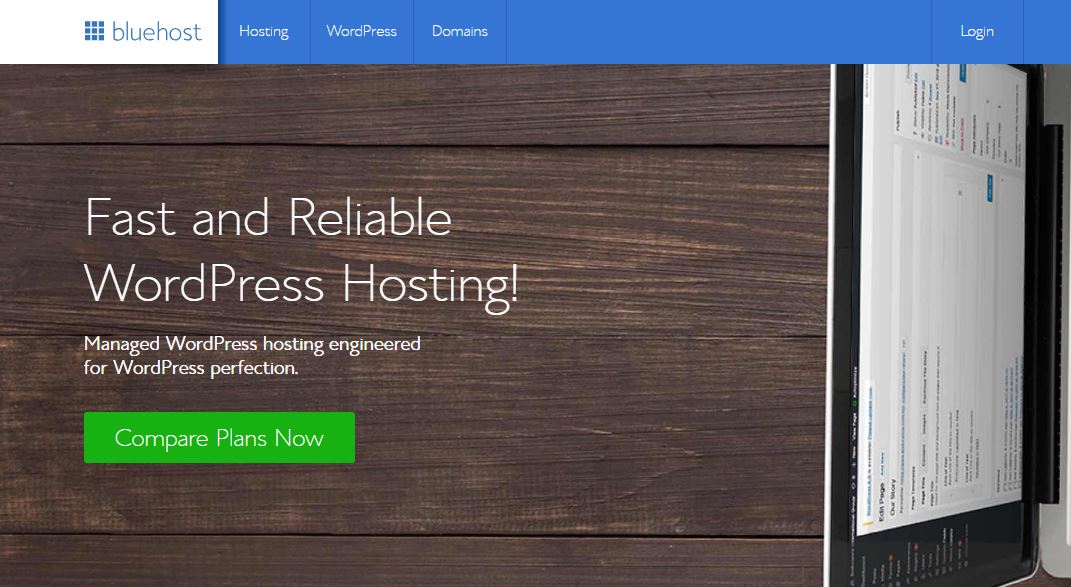Click the for WordPress perfection text
1071x587 pixels.
tap(191, 368)
